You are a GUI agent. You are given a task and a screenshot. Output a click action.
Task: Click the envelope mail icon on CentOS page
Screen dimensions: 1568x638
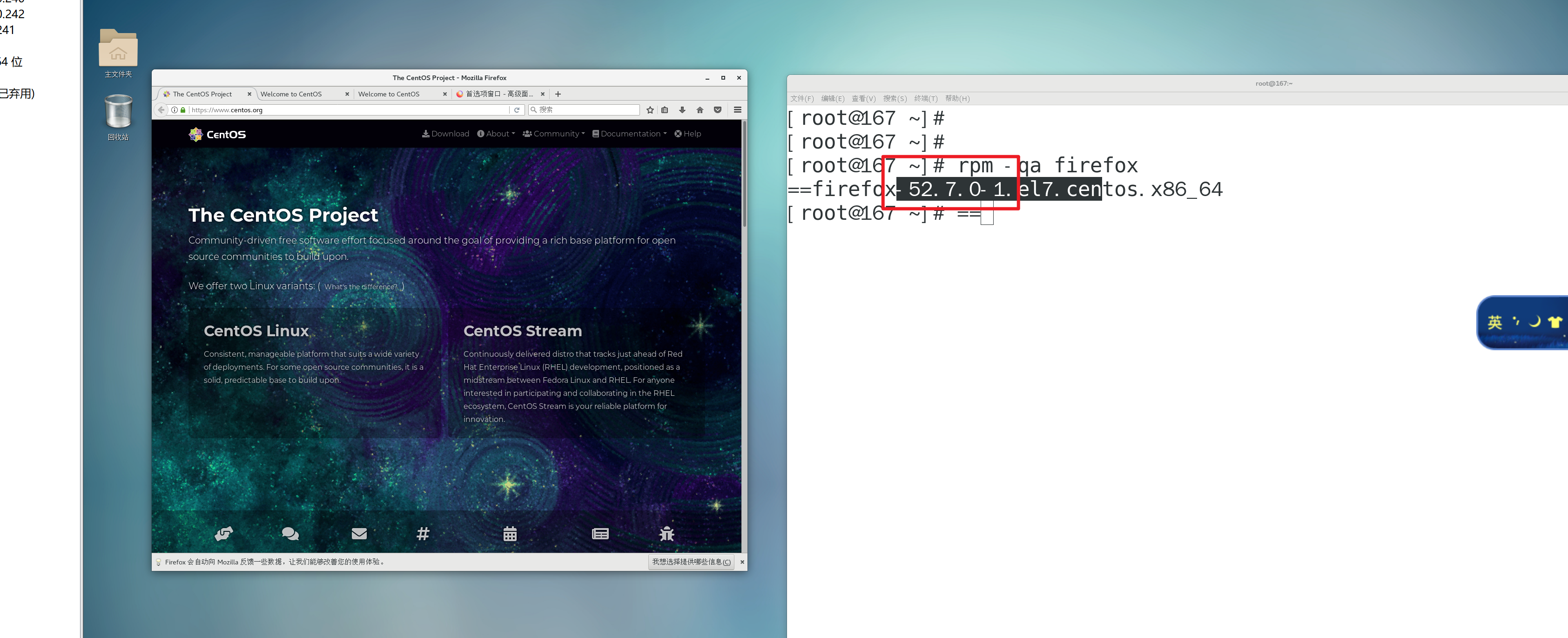(x=359, y=533)
